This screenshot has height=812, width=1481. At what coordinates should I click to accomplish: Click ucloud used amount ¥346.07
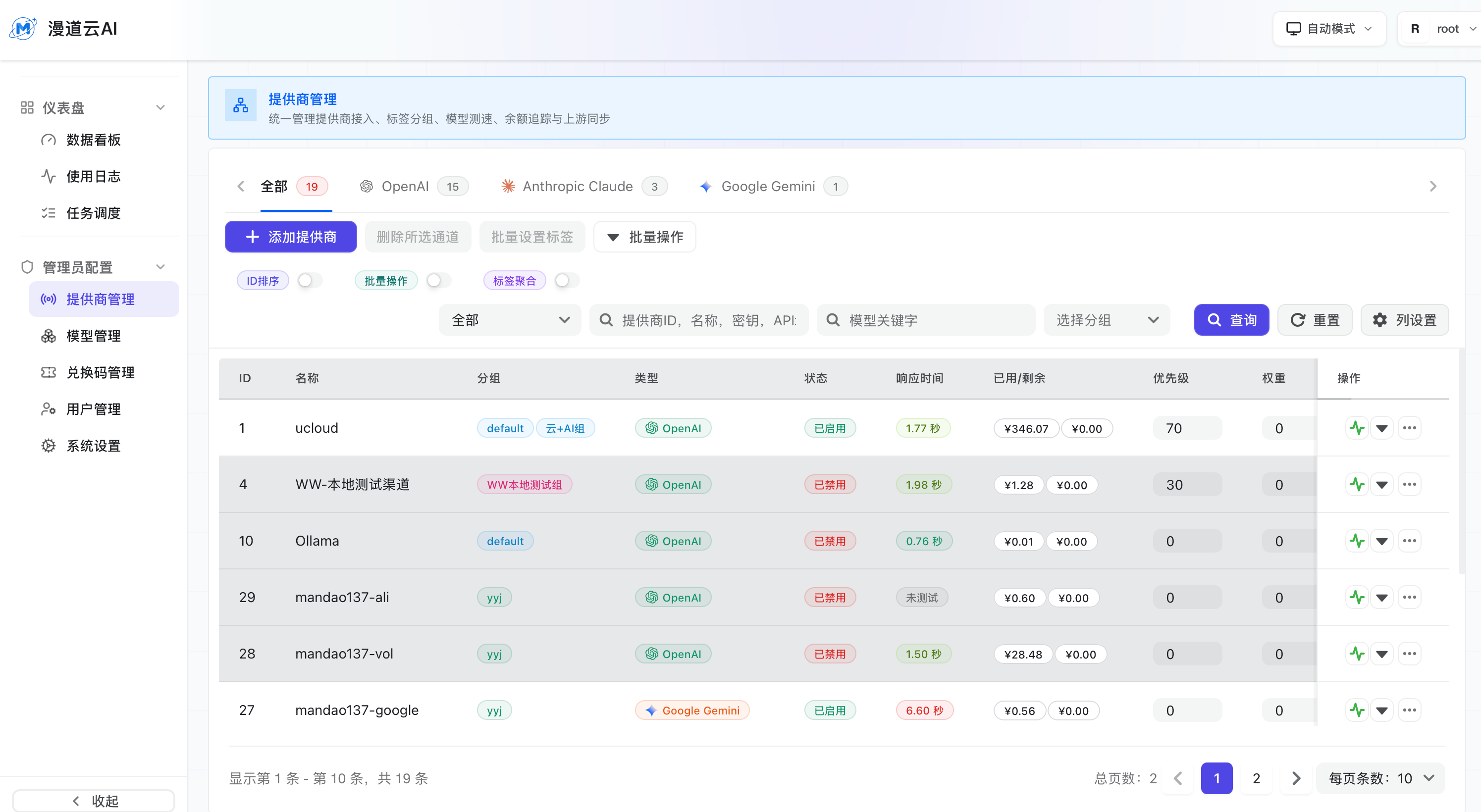click(1026, 429)
